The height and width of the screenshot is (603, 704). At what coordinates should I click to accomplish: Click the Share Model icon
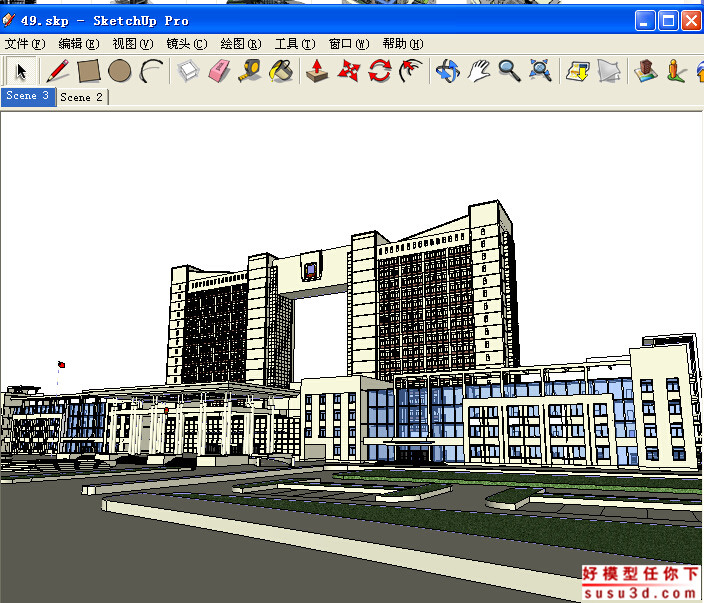[609, 71]
